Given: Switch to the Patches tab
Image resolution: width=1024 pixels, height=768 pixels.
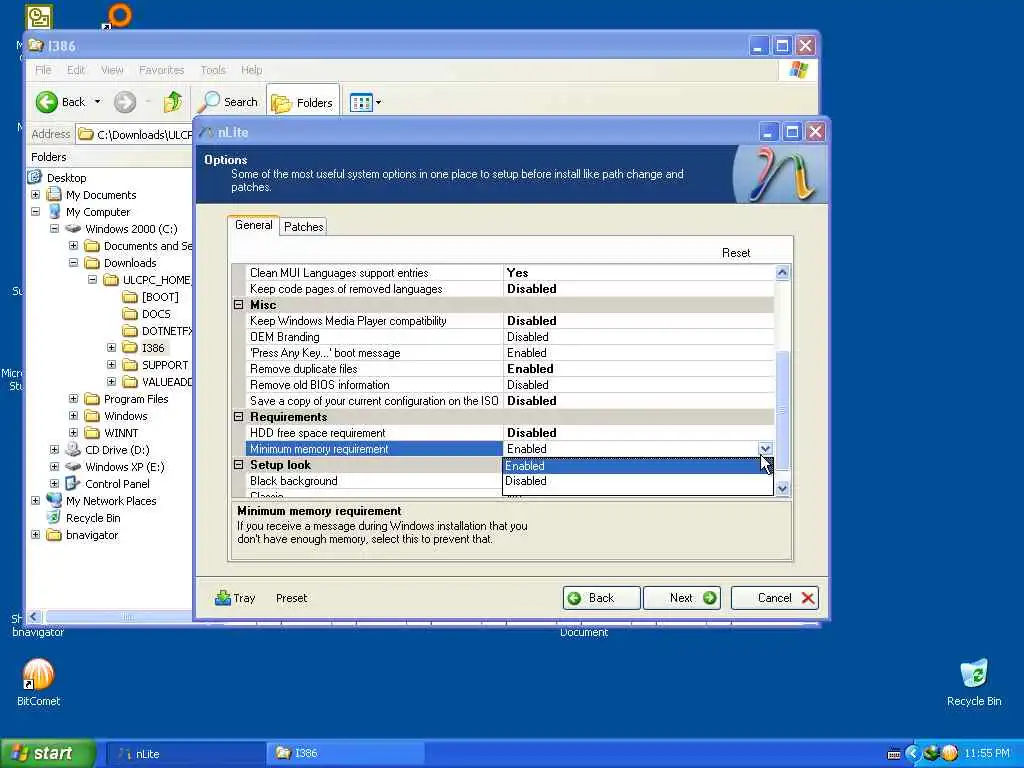Looking at the screenshot, I should (x=304, y=227).
